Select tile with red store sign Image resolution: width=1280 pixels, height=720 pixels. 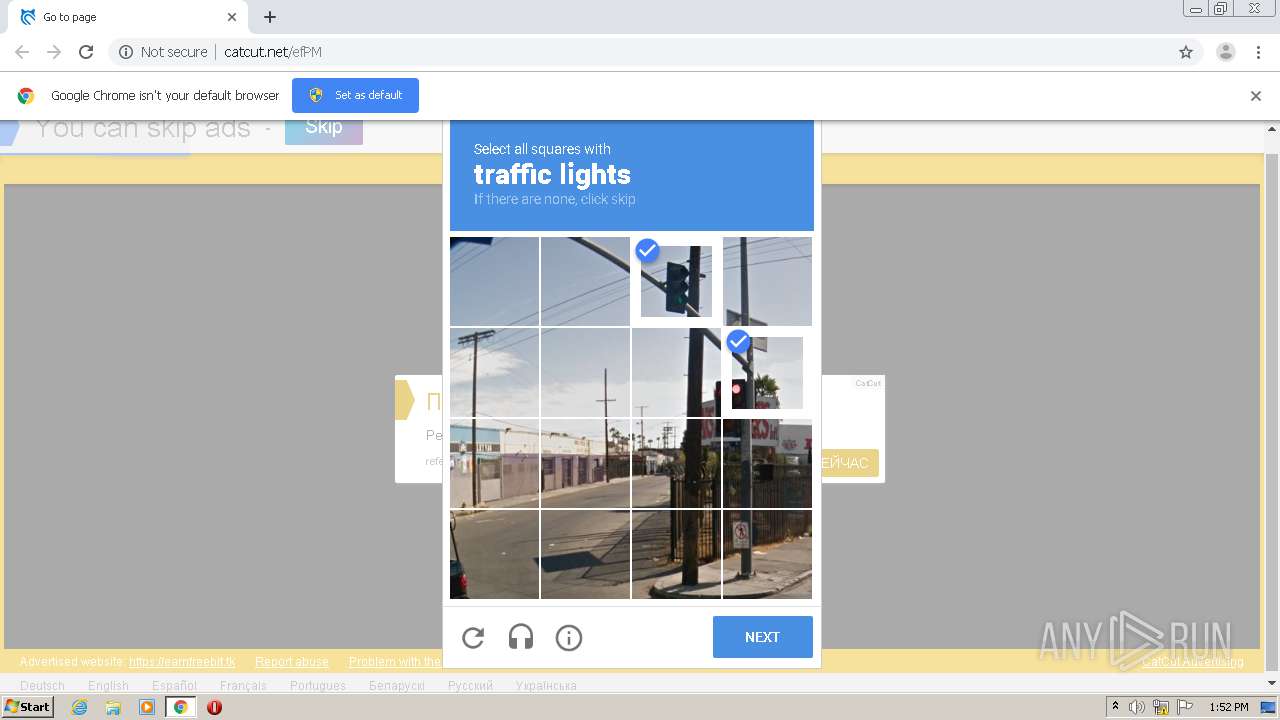coord(767,463)
